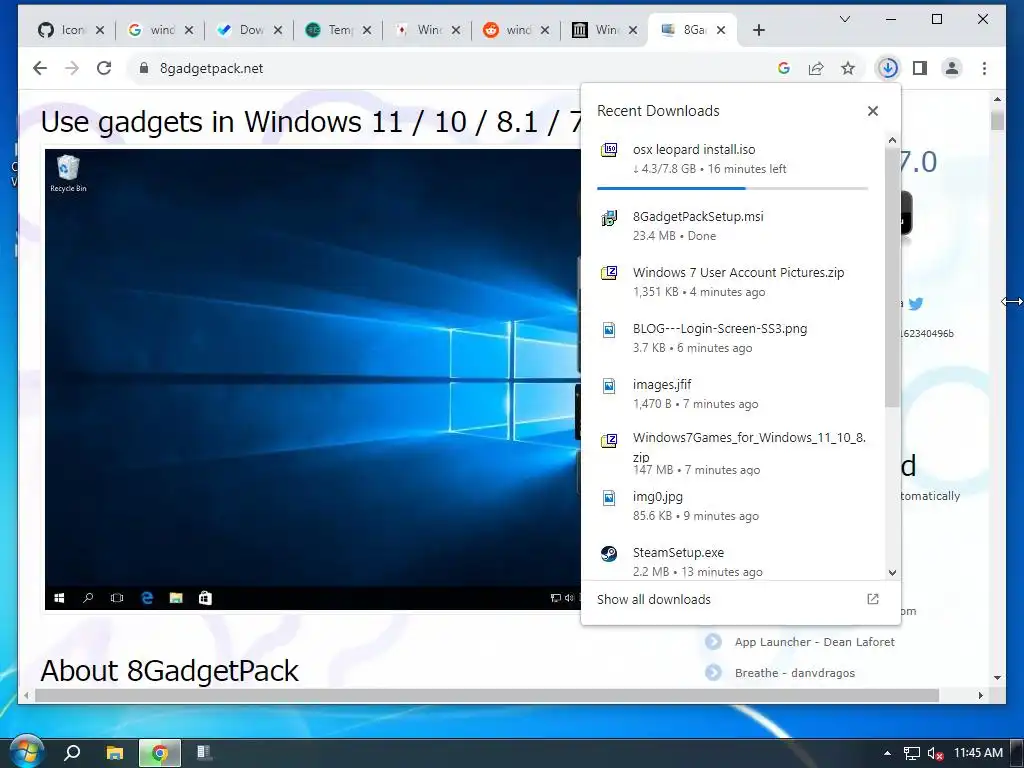Open BLOG---Login-Screen-SS3.png download
The width and height of the screenshot is (1024, 768).
733,338
